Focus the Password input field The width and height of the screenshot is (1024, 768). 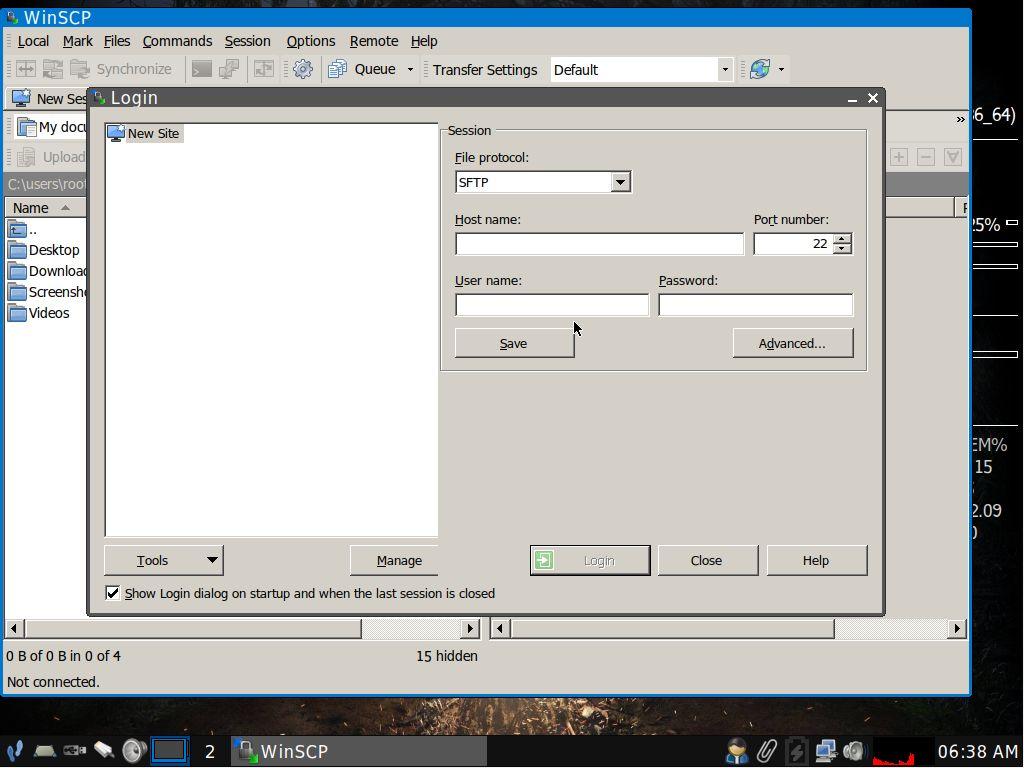coord(755,305)
